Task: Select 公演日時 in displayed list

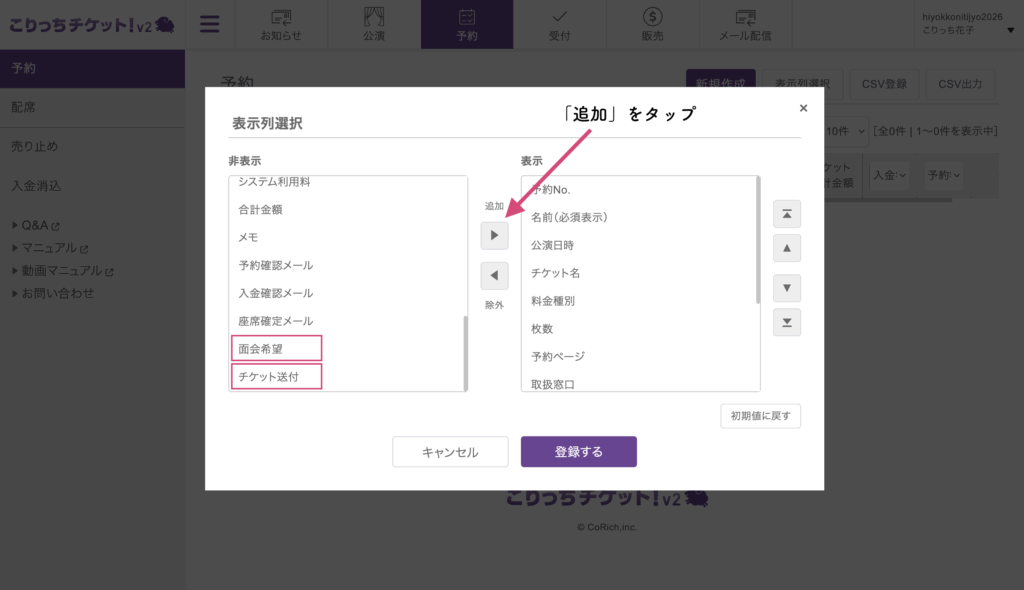Action: tap(552, 245)
